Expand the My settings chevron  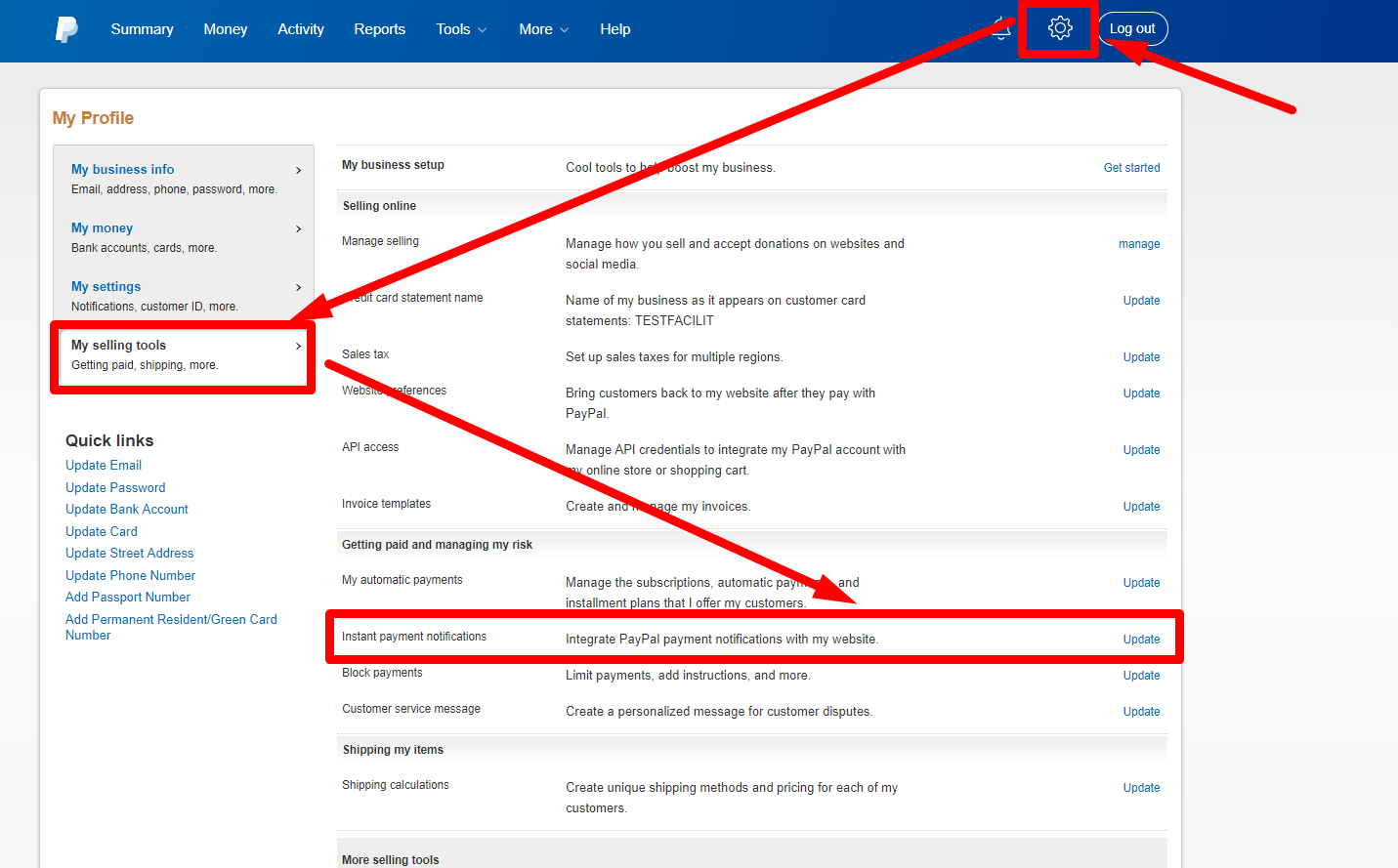click(x=299, y=287)
